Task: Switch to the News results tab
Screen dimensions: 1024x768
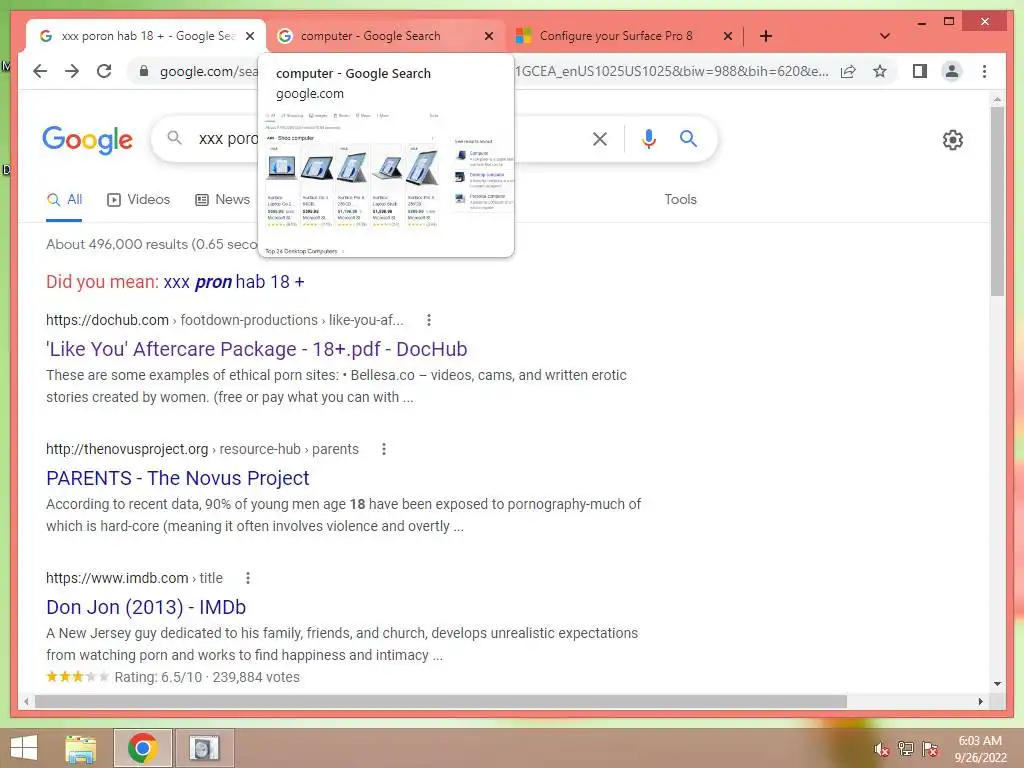Action: pyautogui.click(x=223, y=200)
